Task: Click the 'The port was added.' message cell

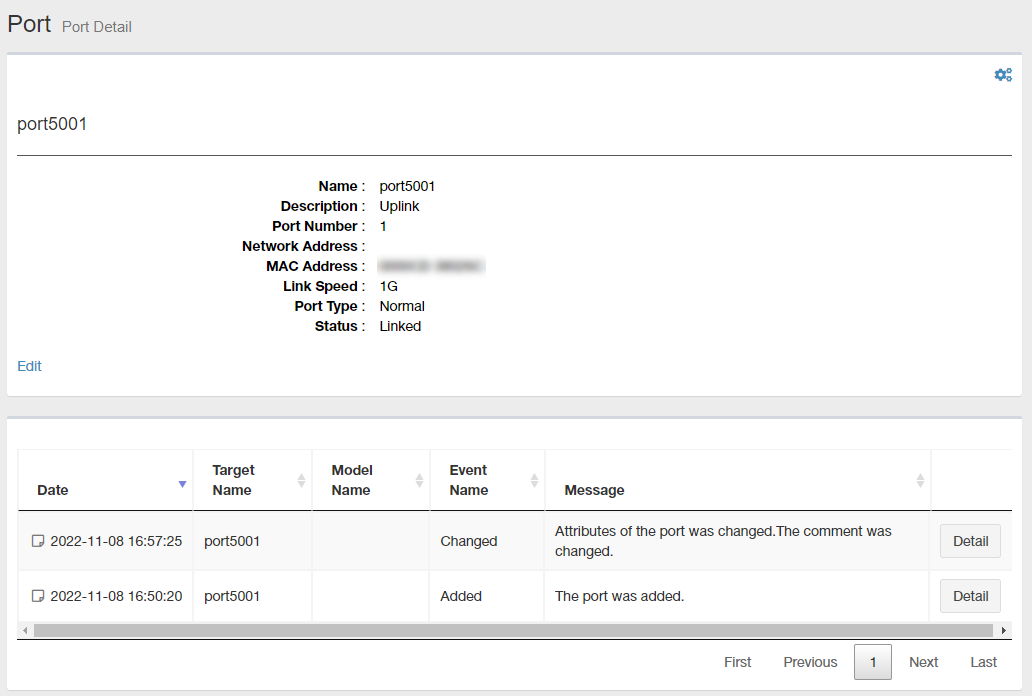Action: click(x=619, y=596)
